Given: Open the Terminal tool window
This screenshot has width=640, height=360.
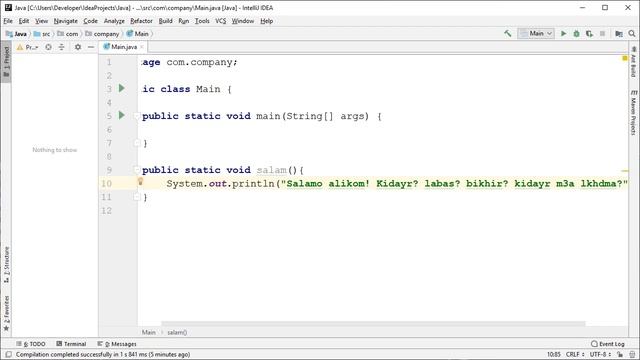Looking at the screenshot, I should coord(71,344).
